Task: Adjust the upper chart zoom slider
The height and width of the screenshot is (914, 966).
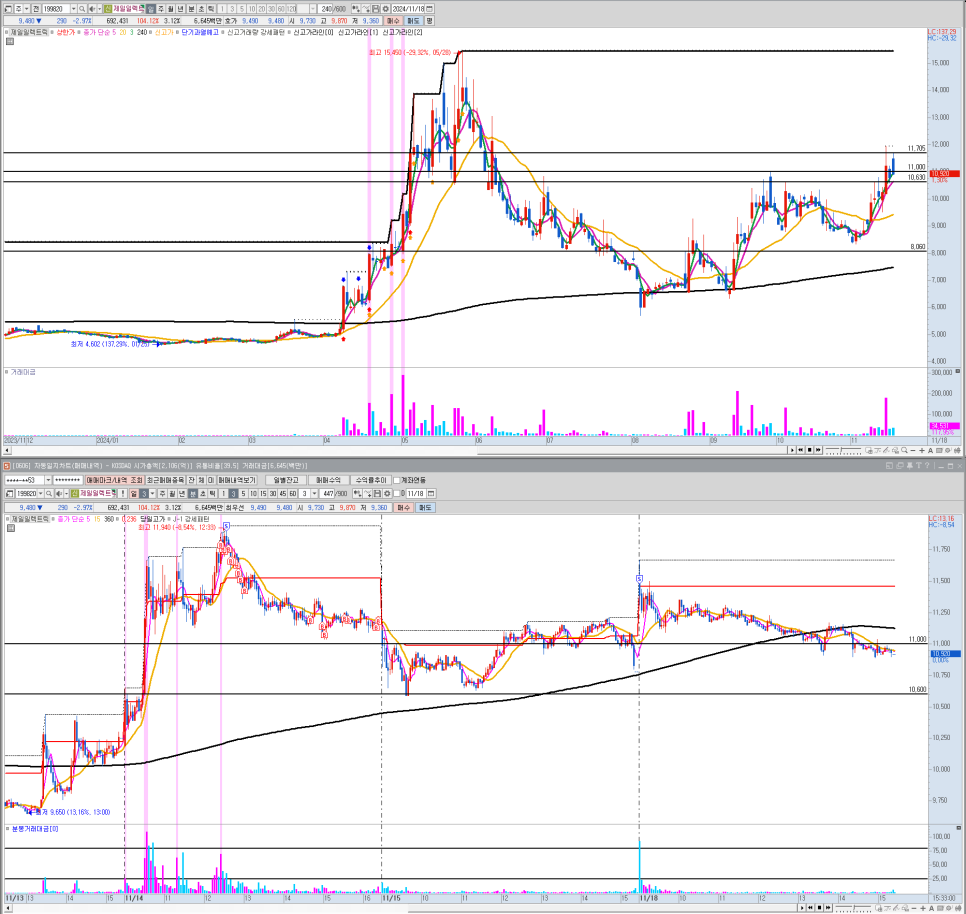Action: pyautogui.click(x=842, y=450)
